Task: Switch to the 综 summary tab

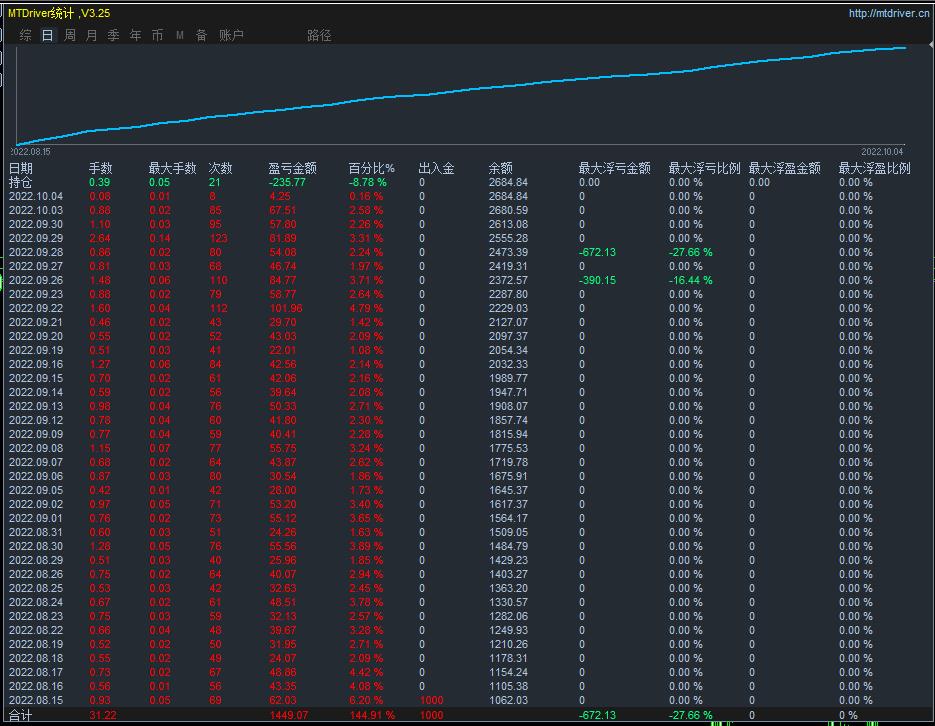Action: [26, 35]
